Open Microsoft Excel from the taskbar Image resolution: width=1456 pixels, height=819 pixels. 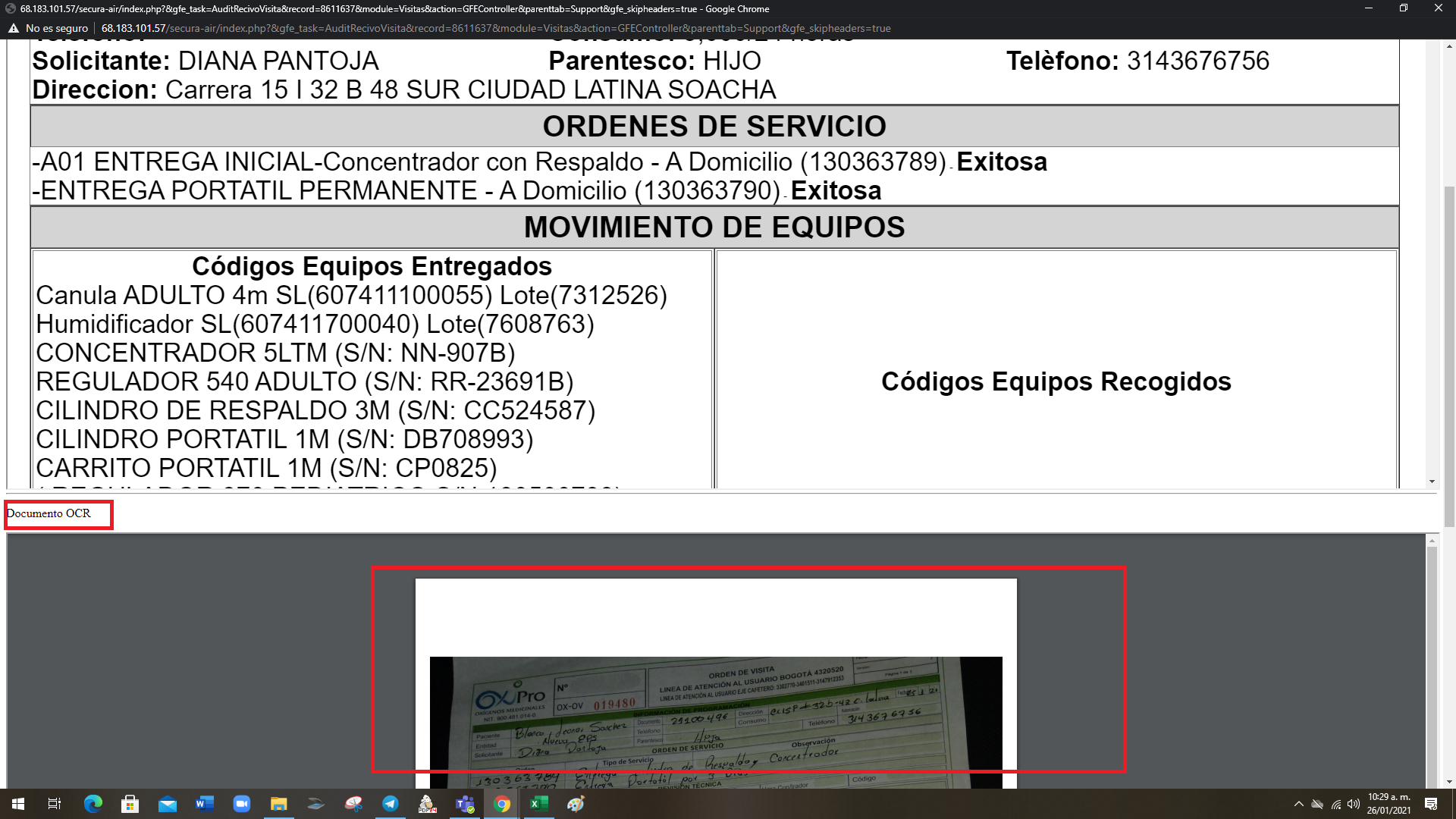tap(539, 804)
